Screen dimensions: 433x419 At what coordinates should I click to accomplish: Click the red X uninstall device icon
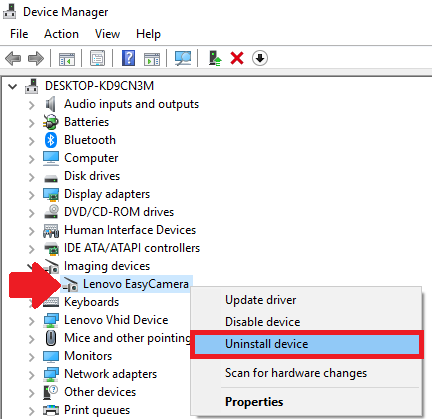coord(237,58)
